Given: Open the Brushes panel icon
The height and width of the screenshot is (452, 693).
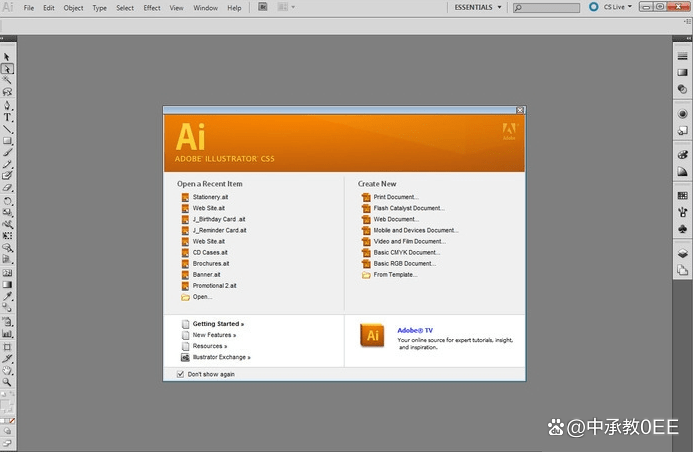Looking at the screenshot, I should coord(682,212).
